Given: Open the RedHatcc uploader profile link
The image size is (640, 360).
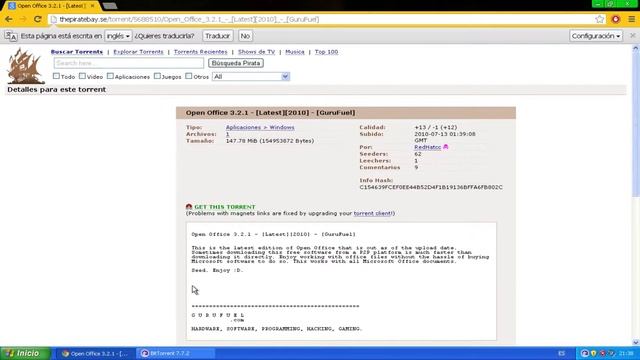Looking at the screenshot, I should [x=427, y=147].
